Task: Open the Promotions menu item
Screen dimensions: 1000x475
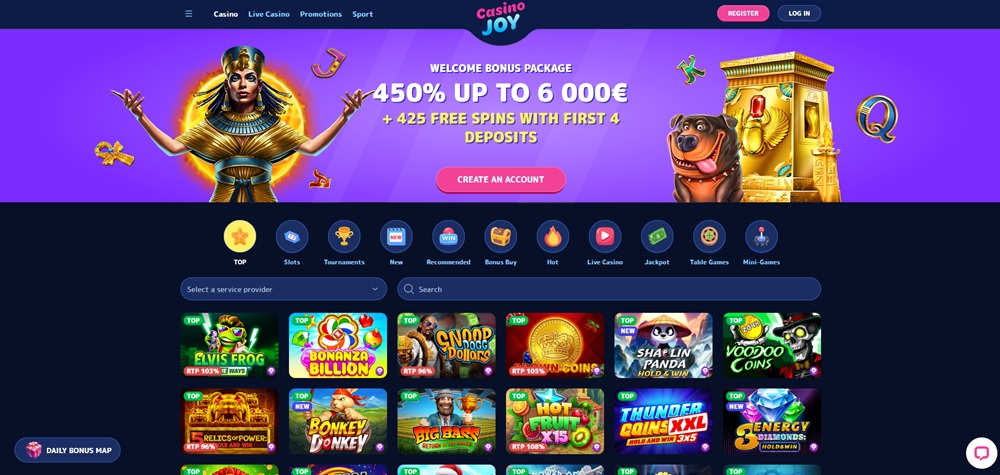Action: pyautogui.click(x=321, y=14)
